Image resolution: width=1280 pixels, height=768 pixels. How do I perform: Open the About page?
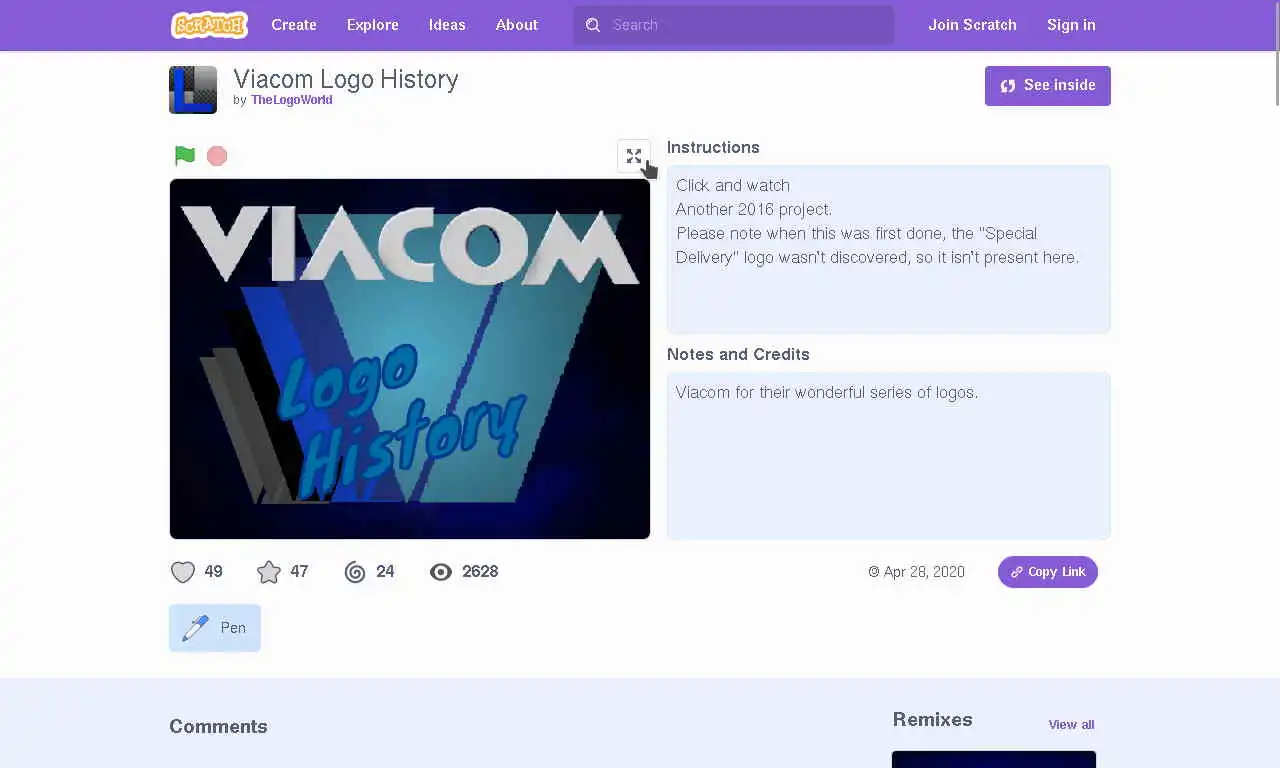click(517, 25)
